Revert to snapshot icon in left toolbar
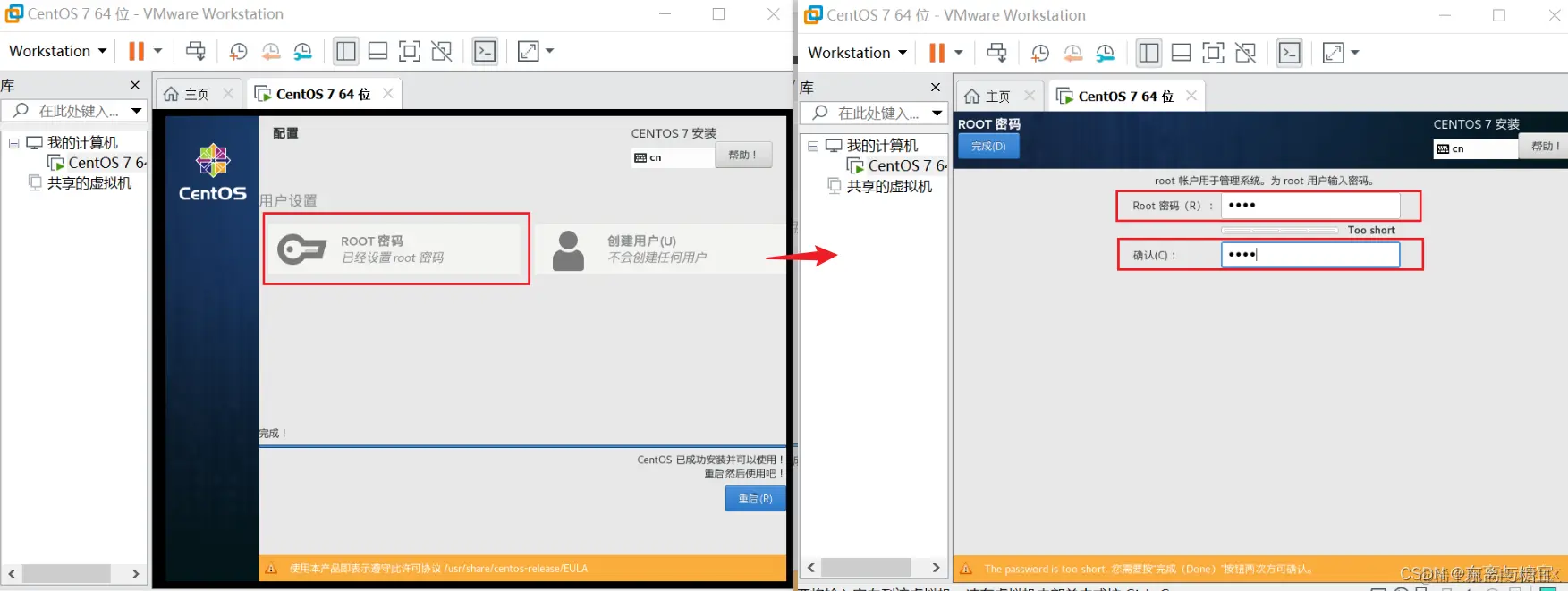 270,51
